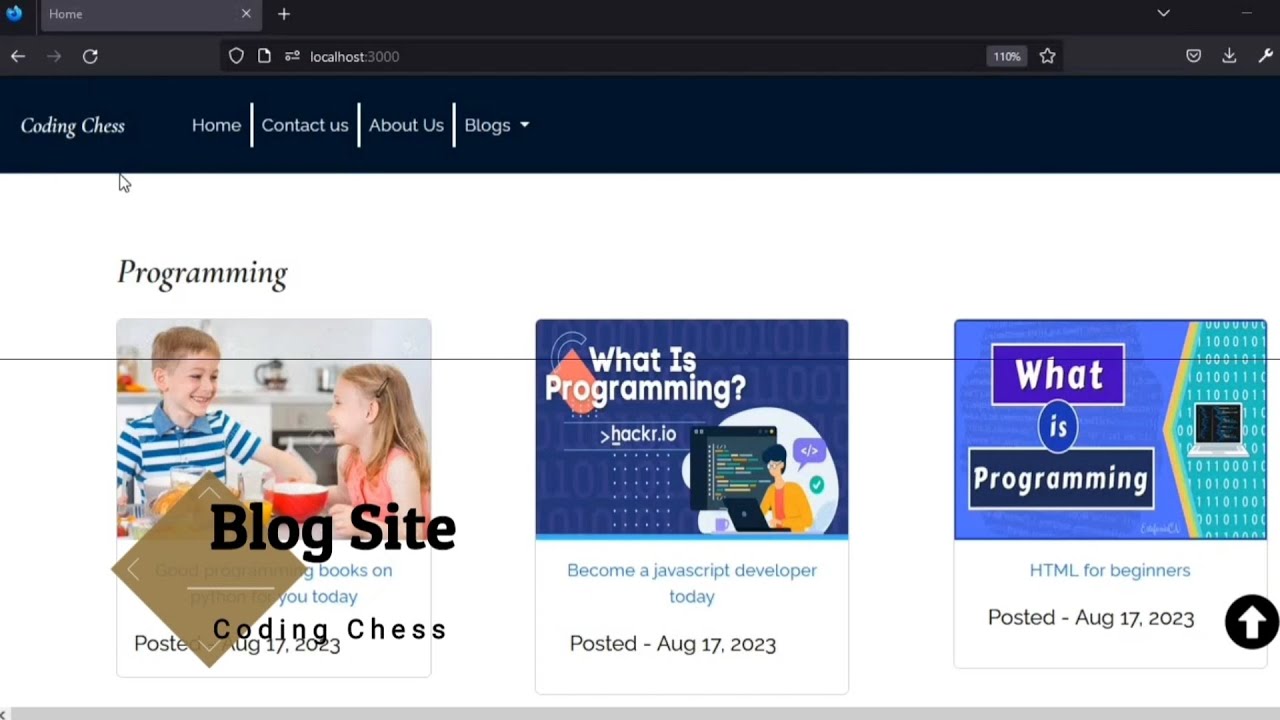Screen dimensions: 1280x720
Task: Click the What is Programming blue thumbnail
Action: pos(1110,429)
